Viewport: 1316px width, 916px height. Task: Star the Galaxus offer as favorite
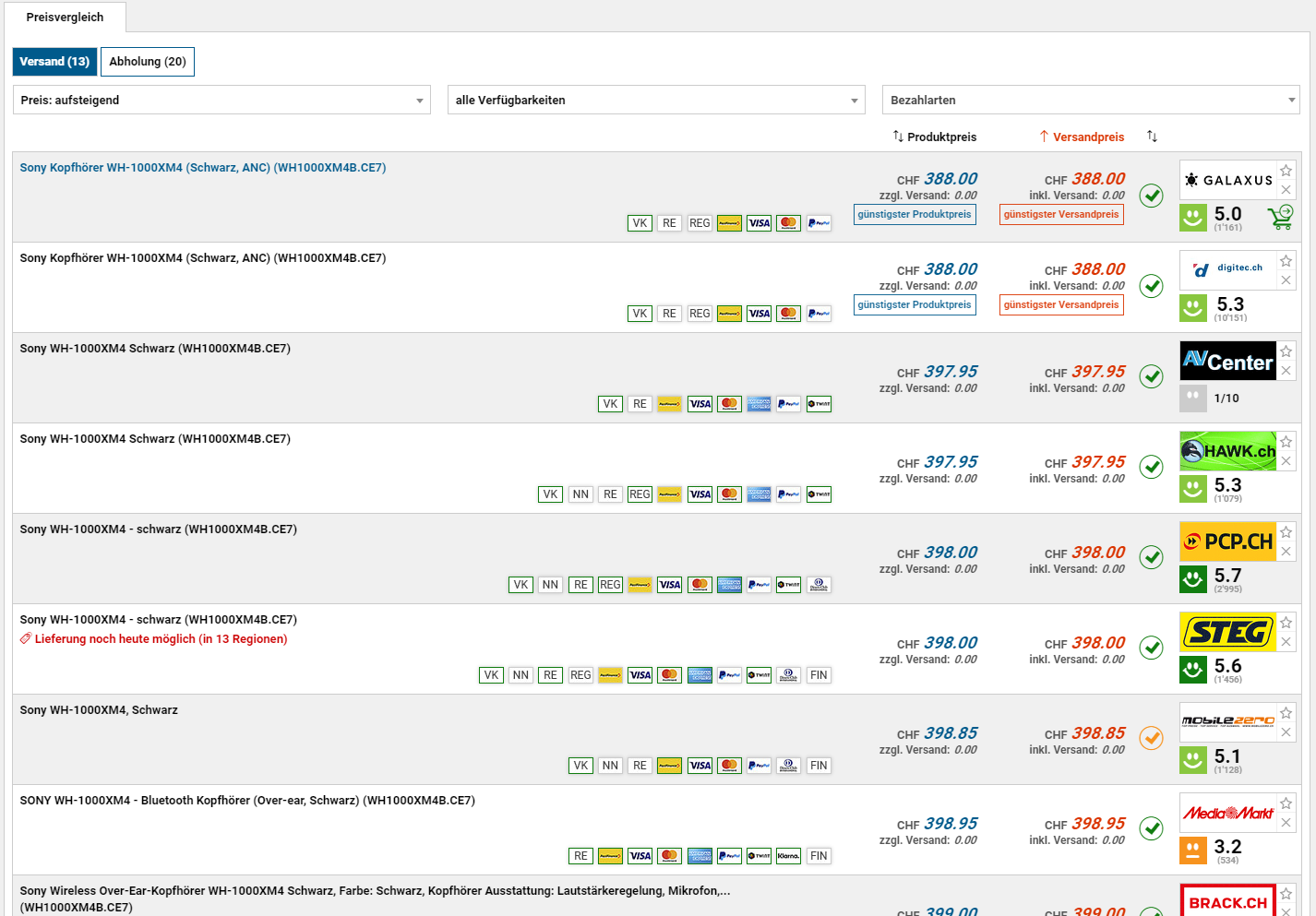(1286, 171)
